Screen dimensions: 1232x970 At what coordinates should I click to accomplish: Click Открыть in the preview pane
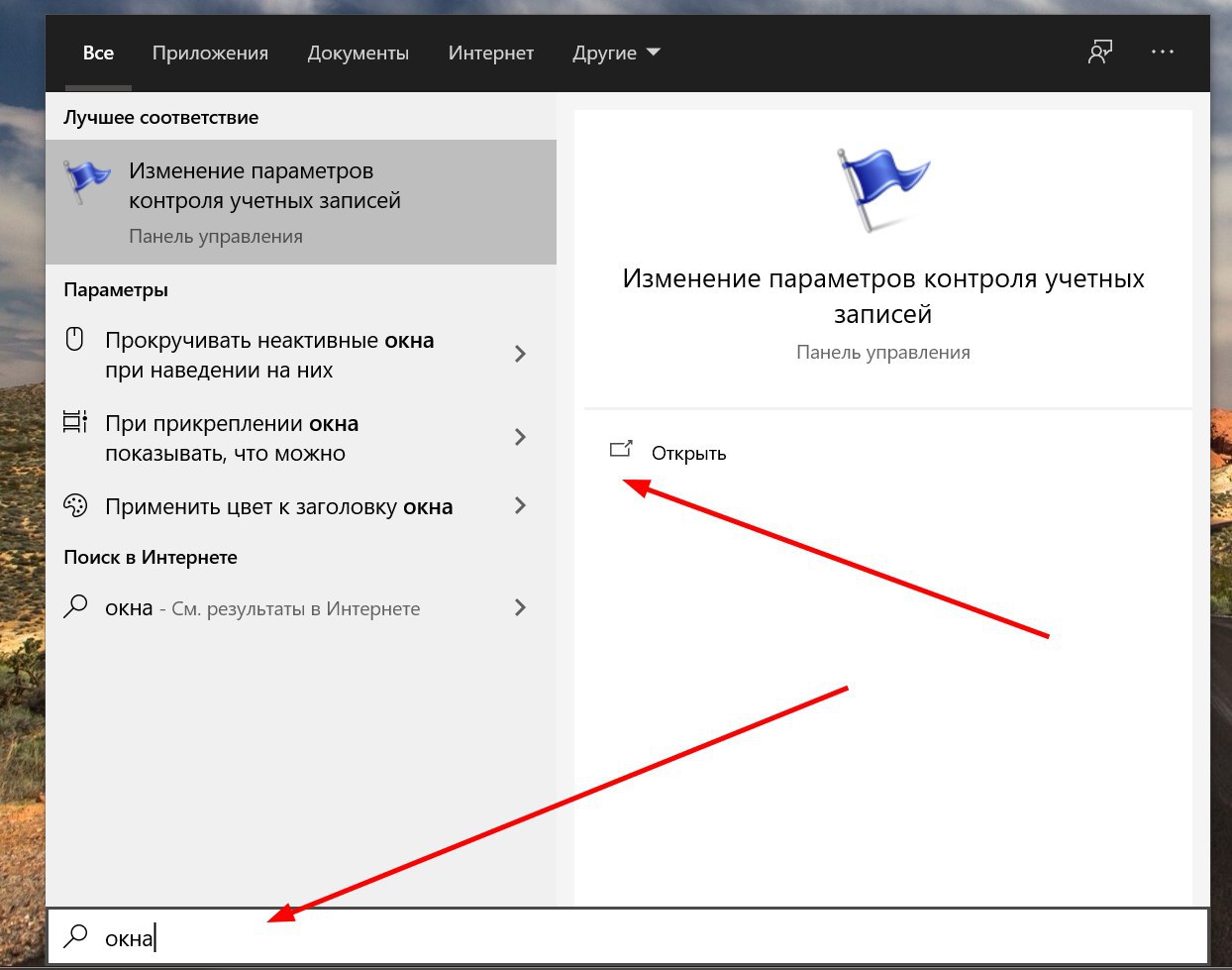point(688,454)
